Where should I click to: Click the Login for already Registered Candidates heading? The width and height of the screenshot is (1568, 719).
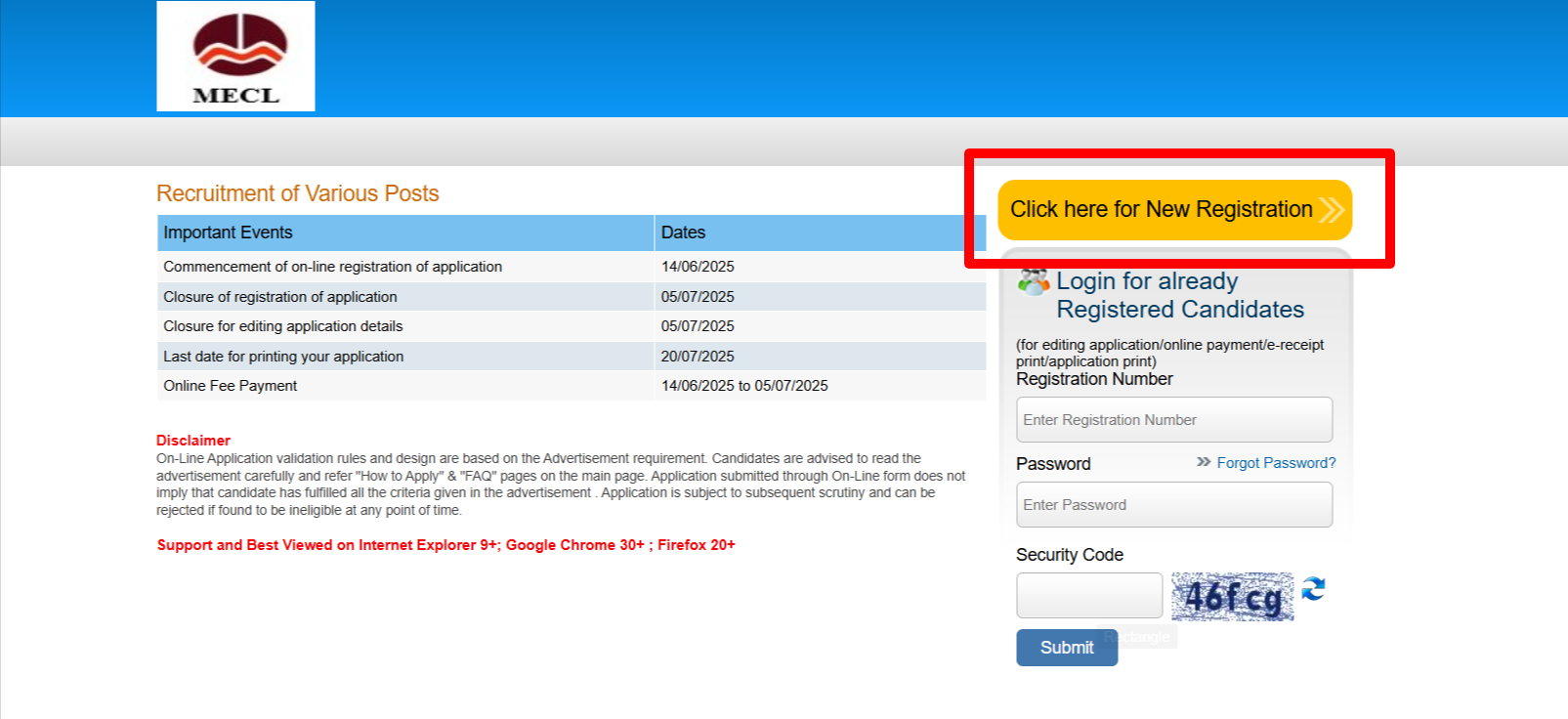pos(1179,295)
